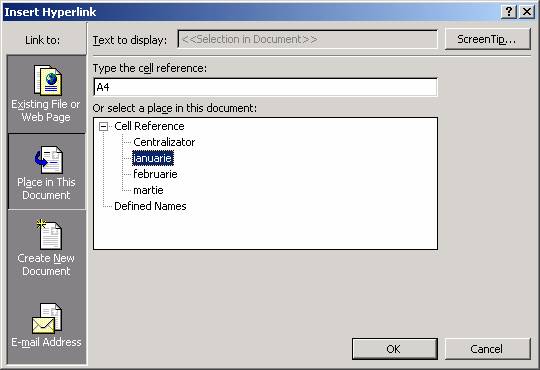Choose the martie sheet entry
The height and width of the screenshot is (370, 540).
point(148,190)
